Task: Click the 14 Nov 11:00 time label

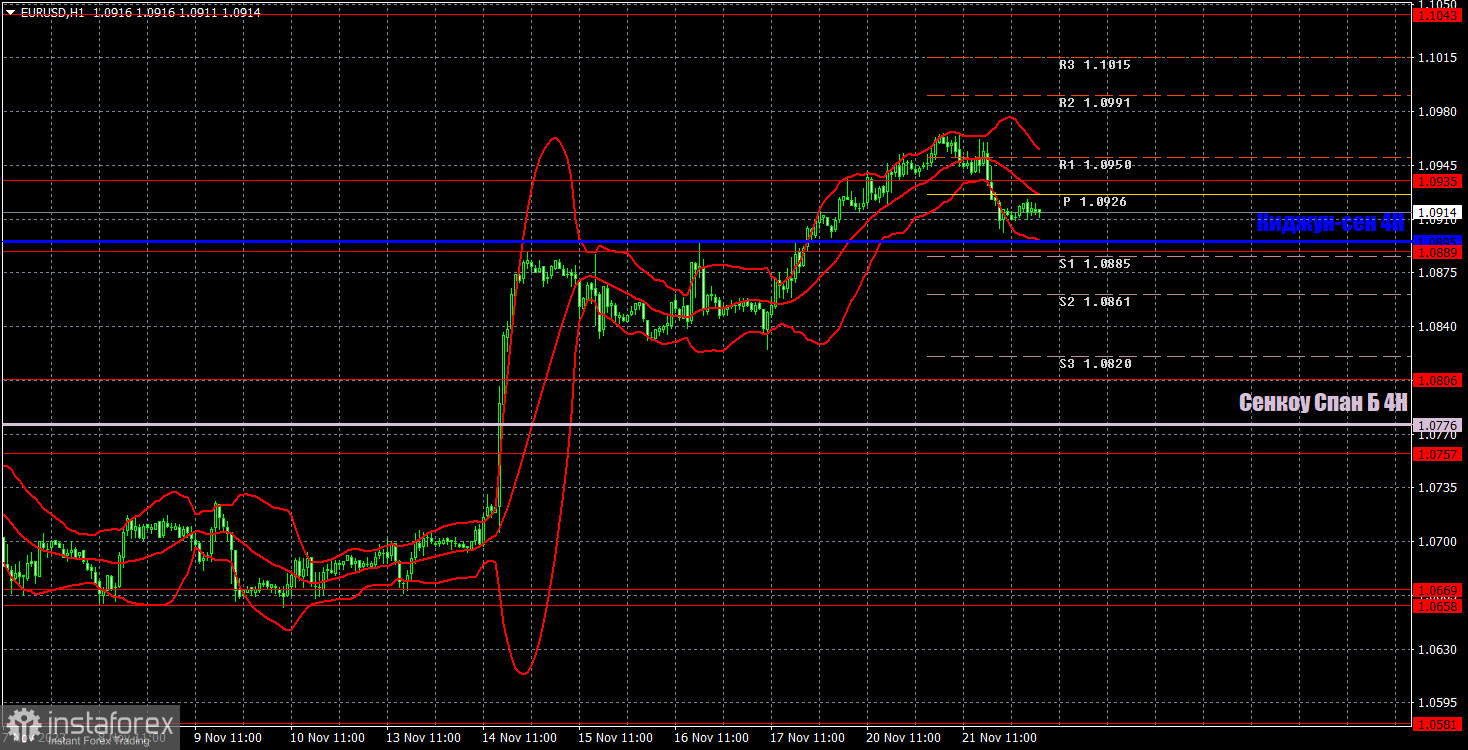Action: 520,738
